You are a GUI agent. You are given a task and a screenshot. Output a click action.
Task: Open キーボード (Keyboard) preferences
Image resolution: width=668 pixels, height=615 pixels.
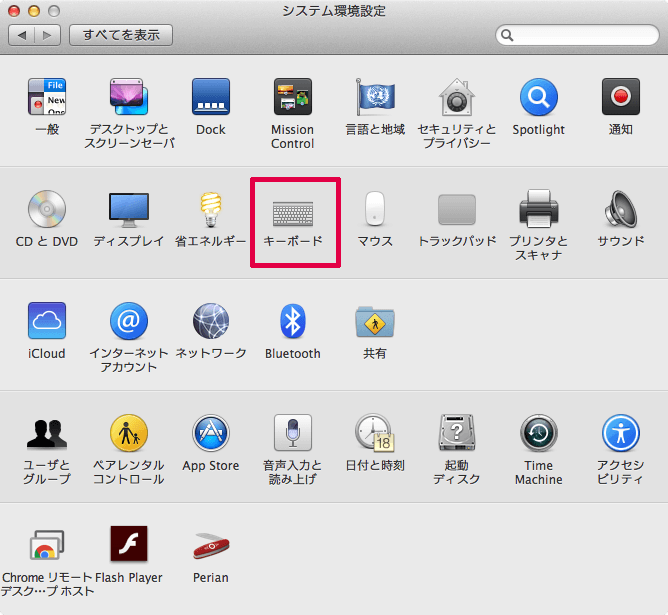tap(293, 213)
